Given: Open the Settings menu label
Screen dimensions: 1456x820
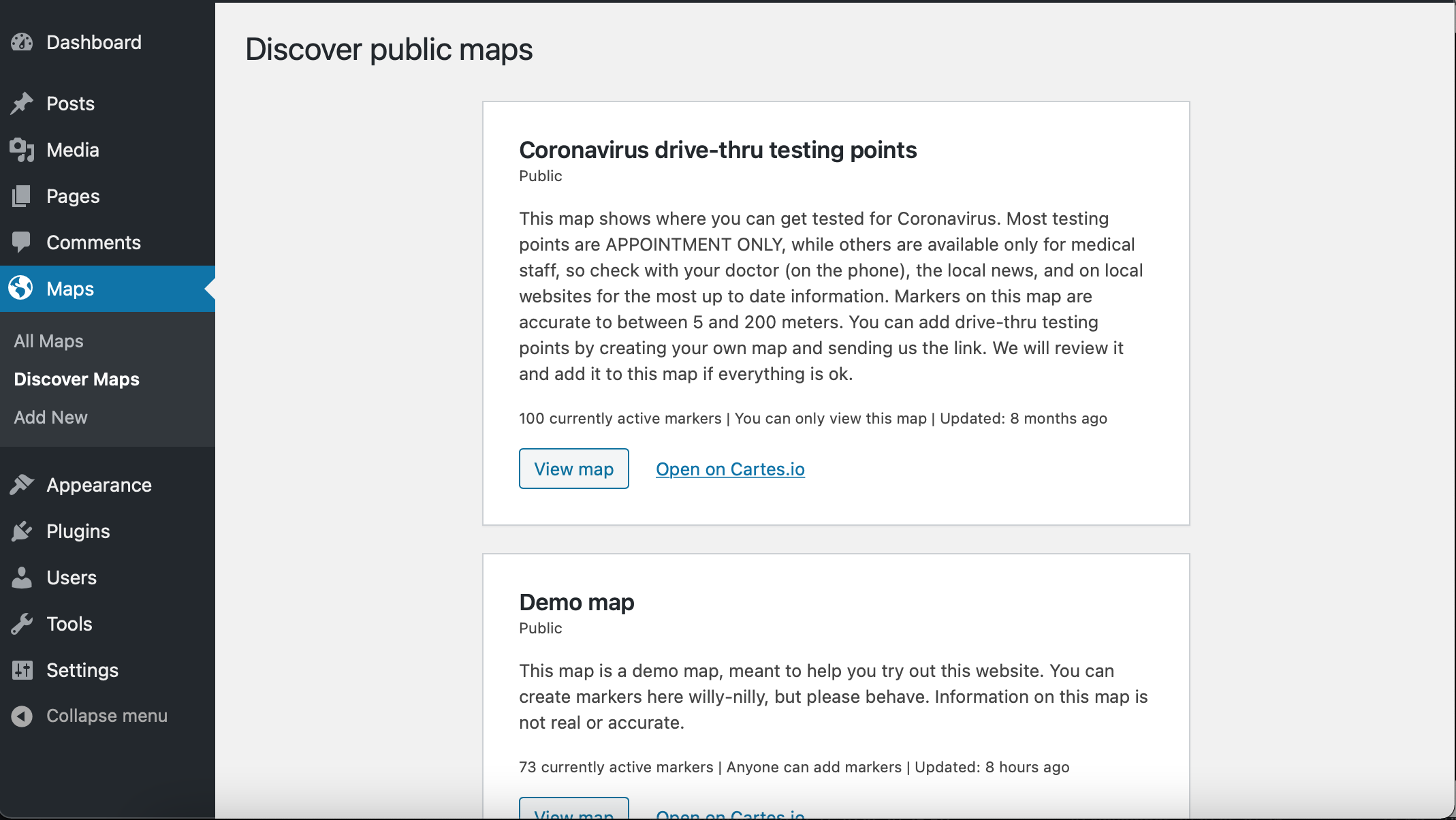Looking at the screenshot, I should pyautogui.click(x=82, y=670).
